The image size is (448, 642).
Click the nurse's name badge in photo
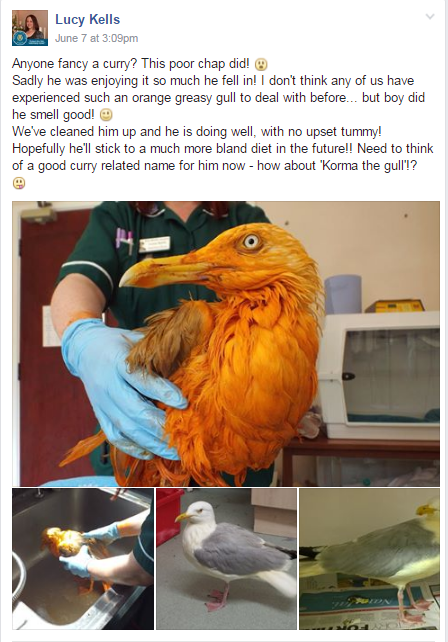154,244
